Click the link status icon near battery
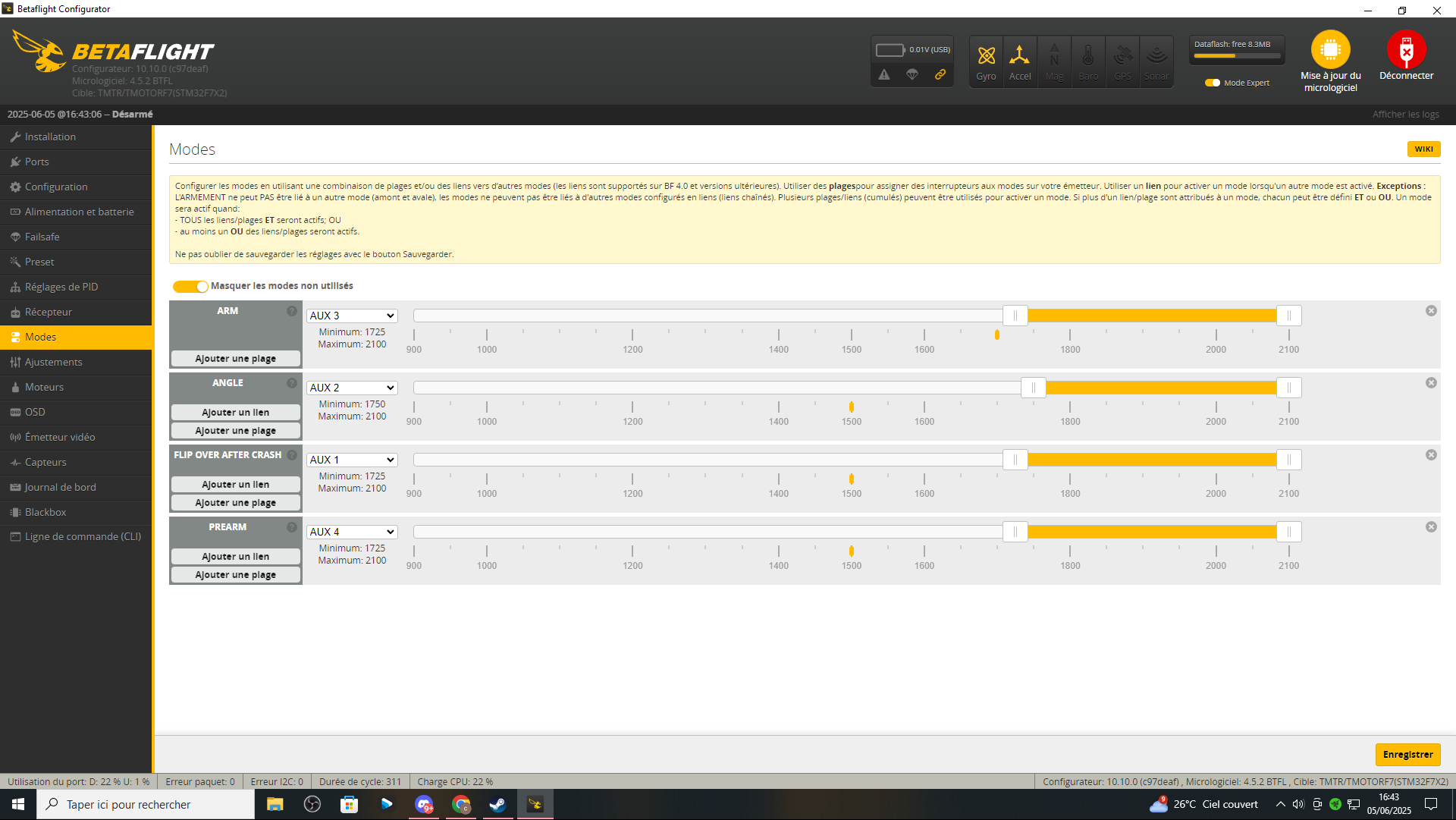This screenshot has height=820, width=1456. click(x=940, y=74)
